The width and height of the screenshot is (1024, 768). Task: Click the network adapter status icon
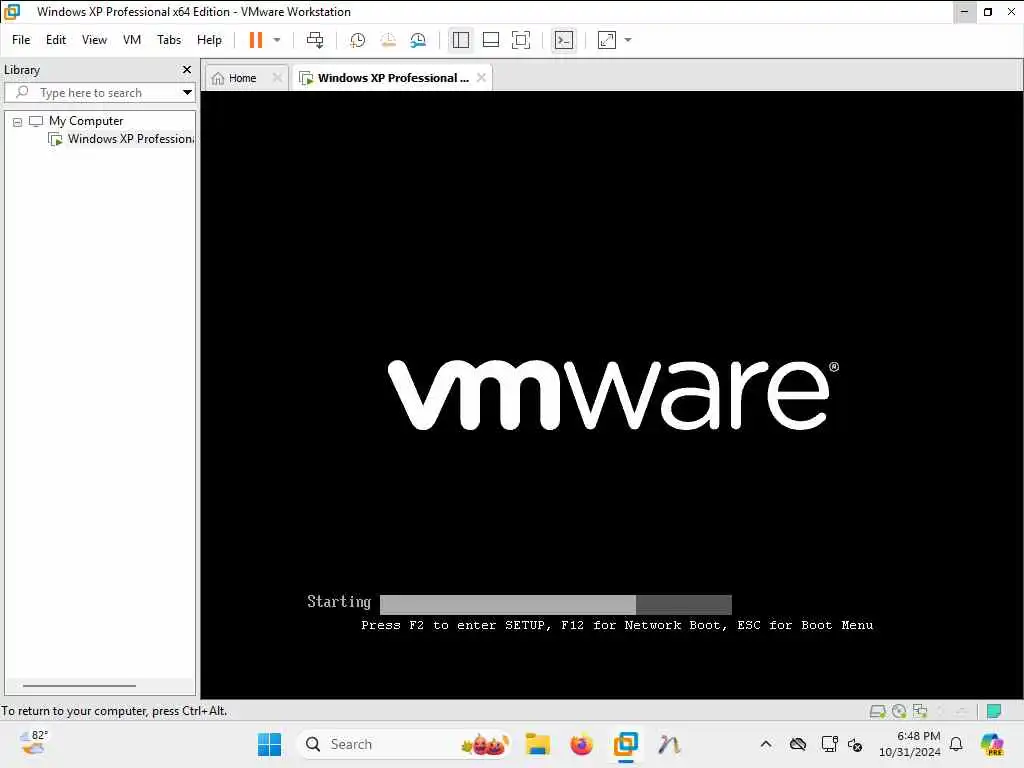(x=920, y=711)
